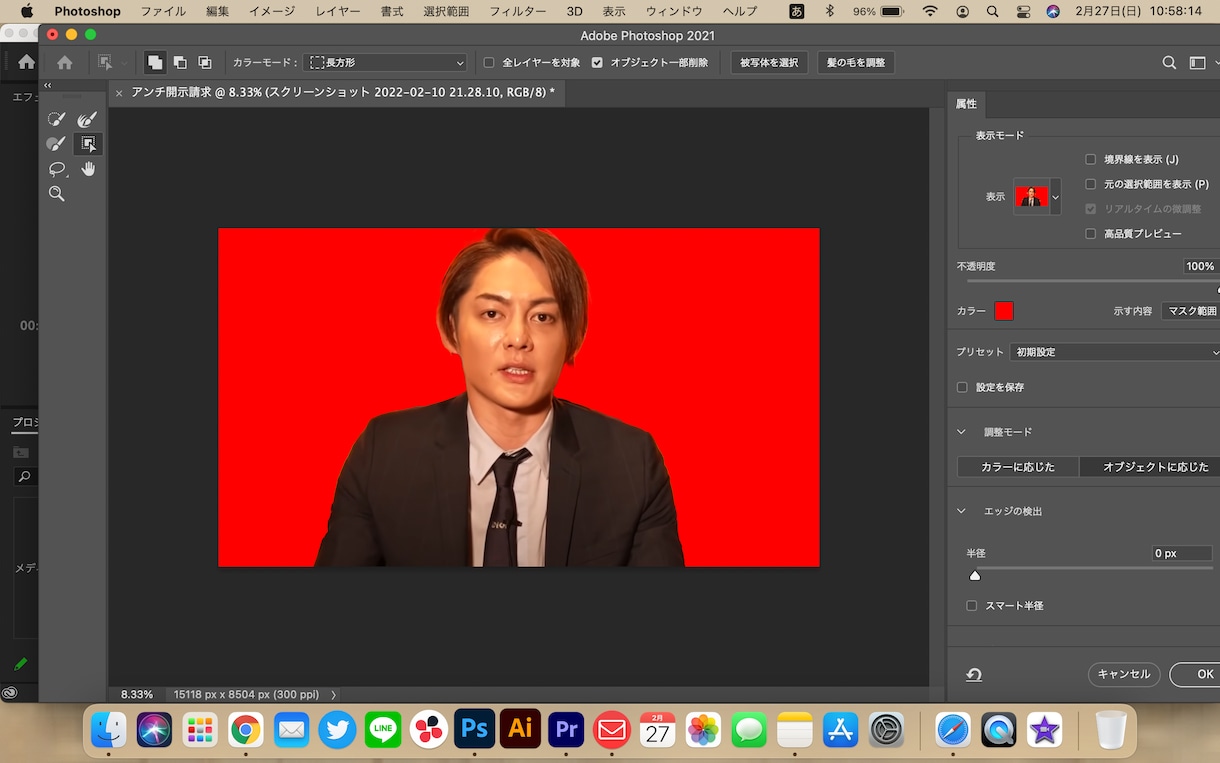The image size is (1220, 763).
Task: Click the 8.33% zoom level field
Action: (137, 694)
